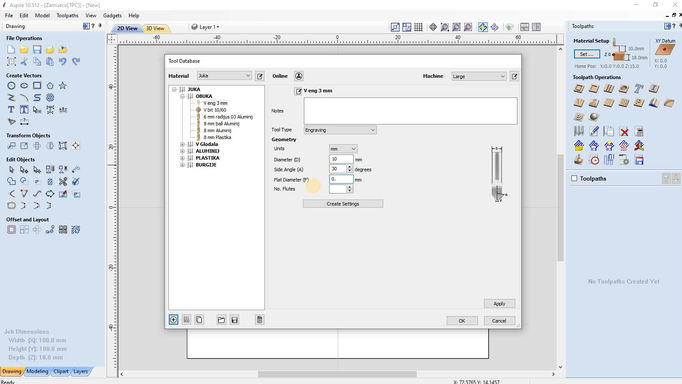682x384 pixels.
Task: Open the Gadgets menu
Action: (112, 15)
